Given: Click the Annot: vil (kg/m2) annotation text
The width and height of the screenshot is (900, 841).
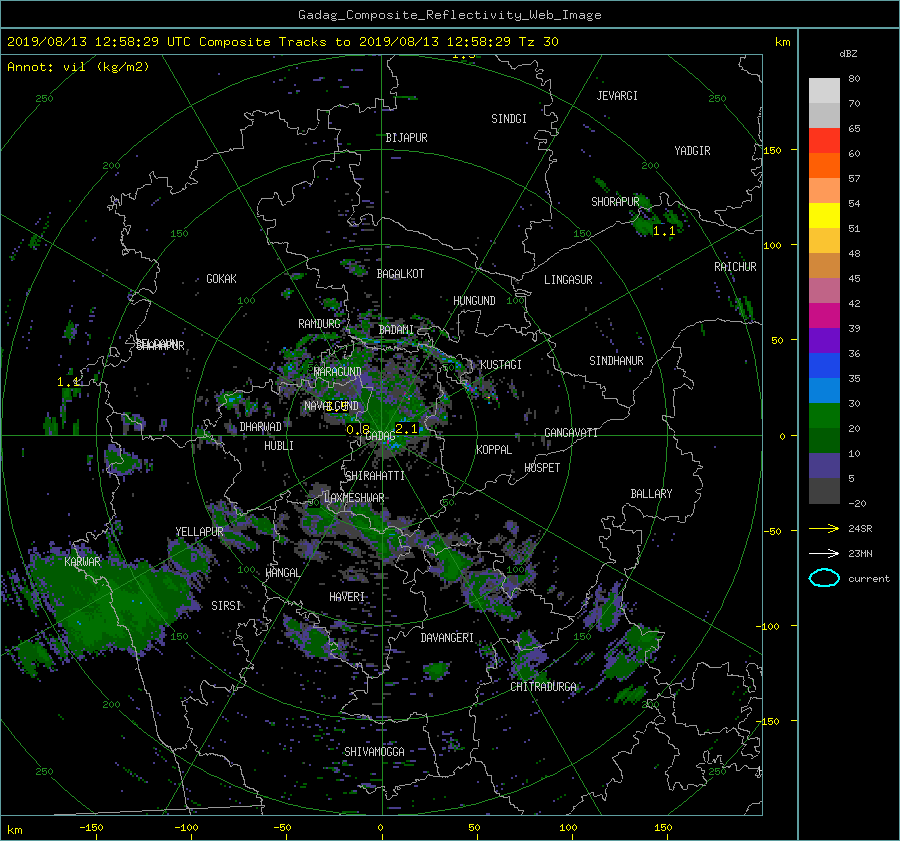Looking at the screenshot, I should (x=78, y=67).
